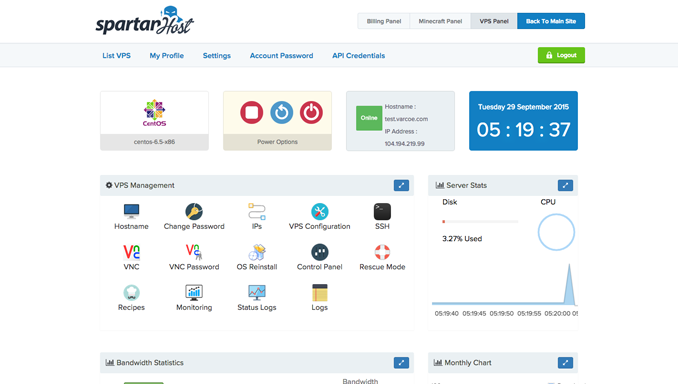Click the Power Options label

click(277, 142)
